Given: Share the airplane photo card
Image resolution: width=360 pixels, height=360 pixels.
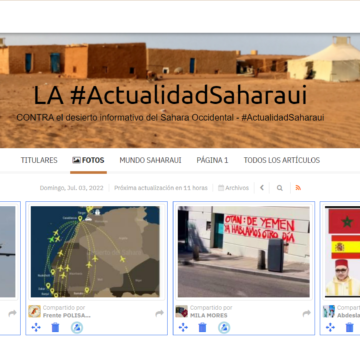Looking at the screenshot, I should click(12, 313).
